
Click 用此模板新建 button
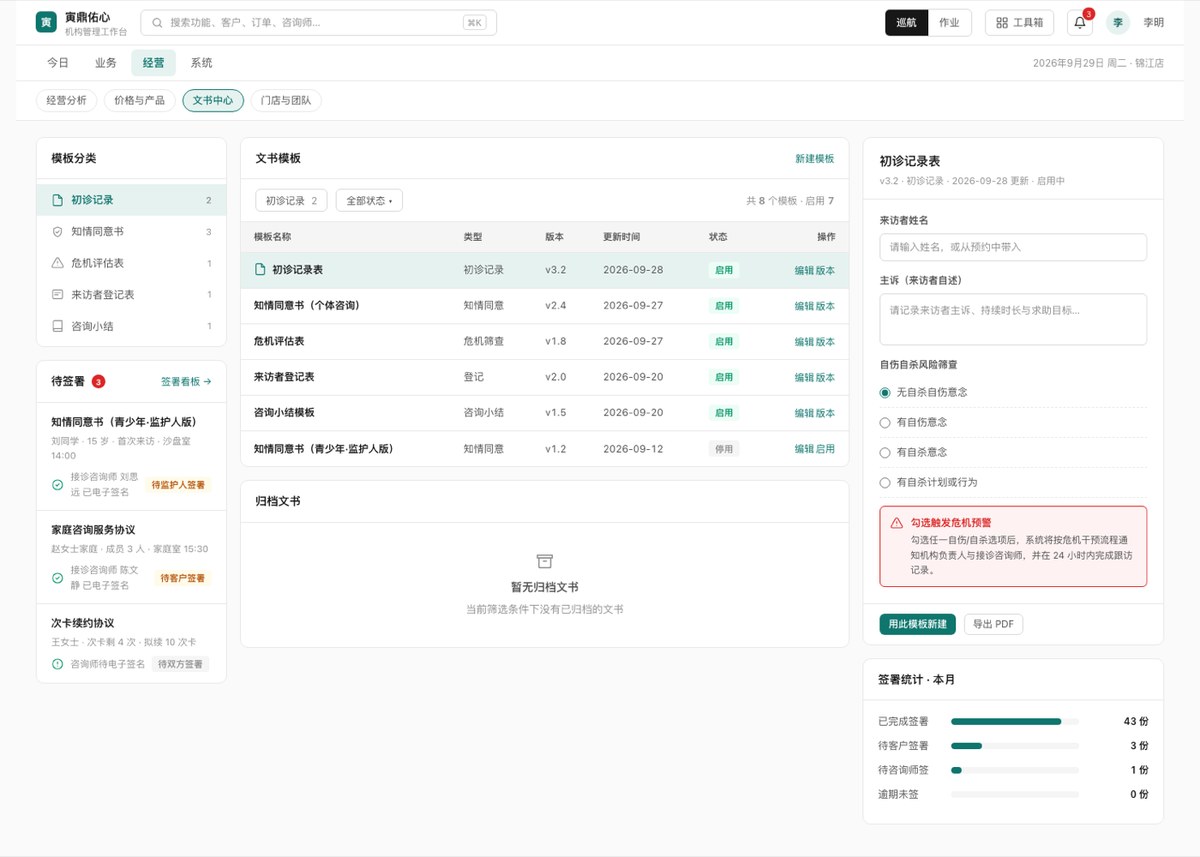click(x=917, y=624)
